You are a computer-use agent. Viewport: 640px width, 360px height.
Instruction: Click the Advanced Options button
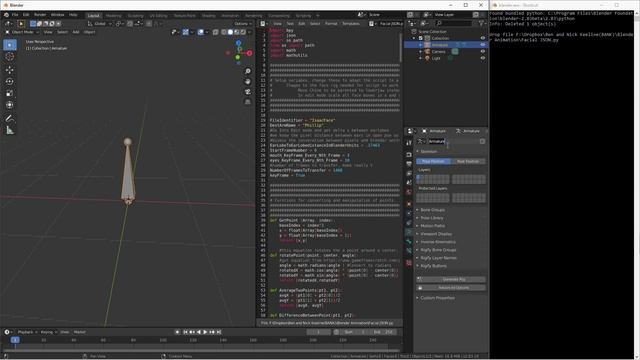(x=451, y=287)
